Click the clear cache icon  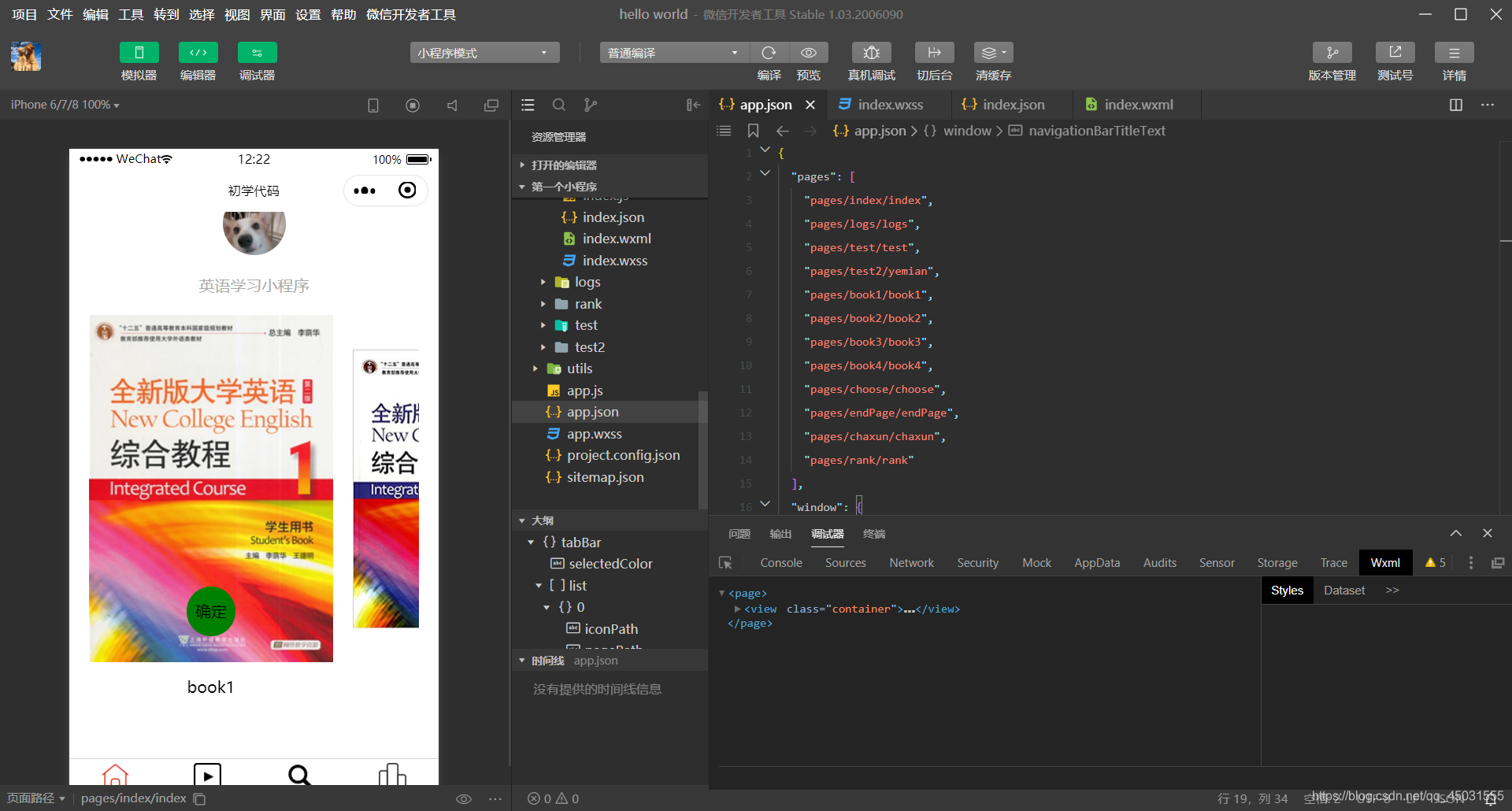coord(994,53)
